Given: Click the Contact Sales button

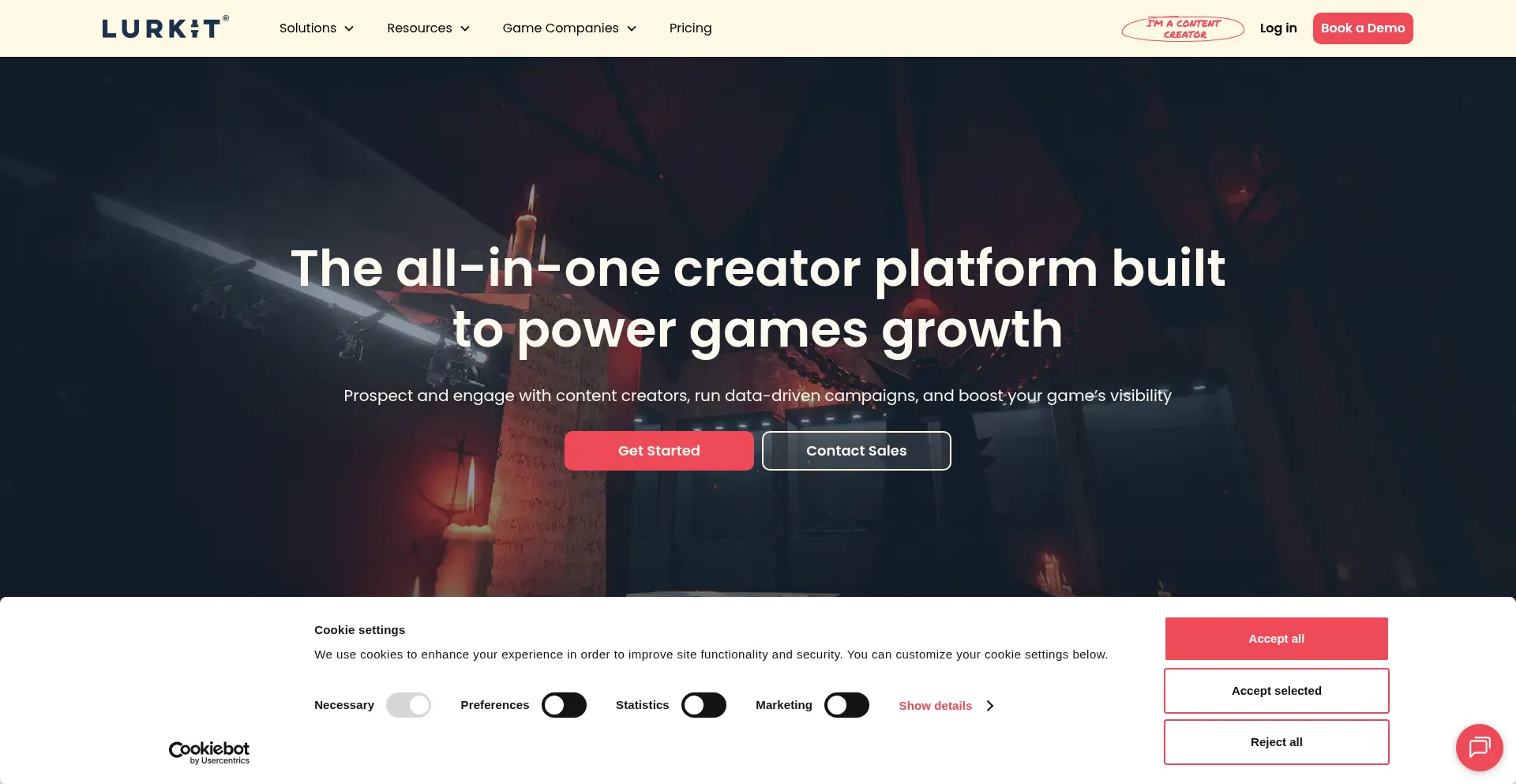Looking at the screenshot, I should pos(856,451).
